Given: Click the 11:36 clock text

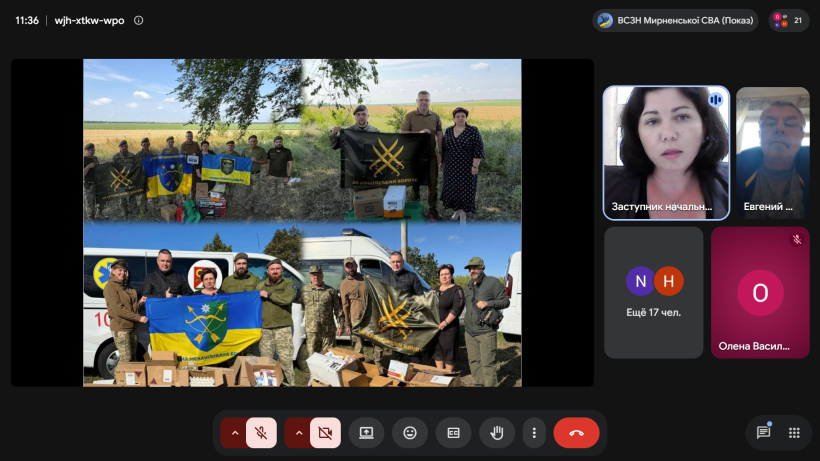Looking at the screenshot, I should click(27, 20).
